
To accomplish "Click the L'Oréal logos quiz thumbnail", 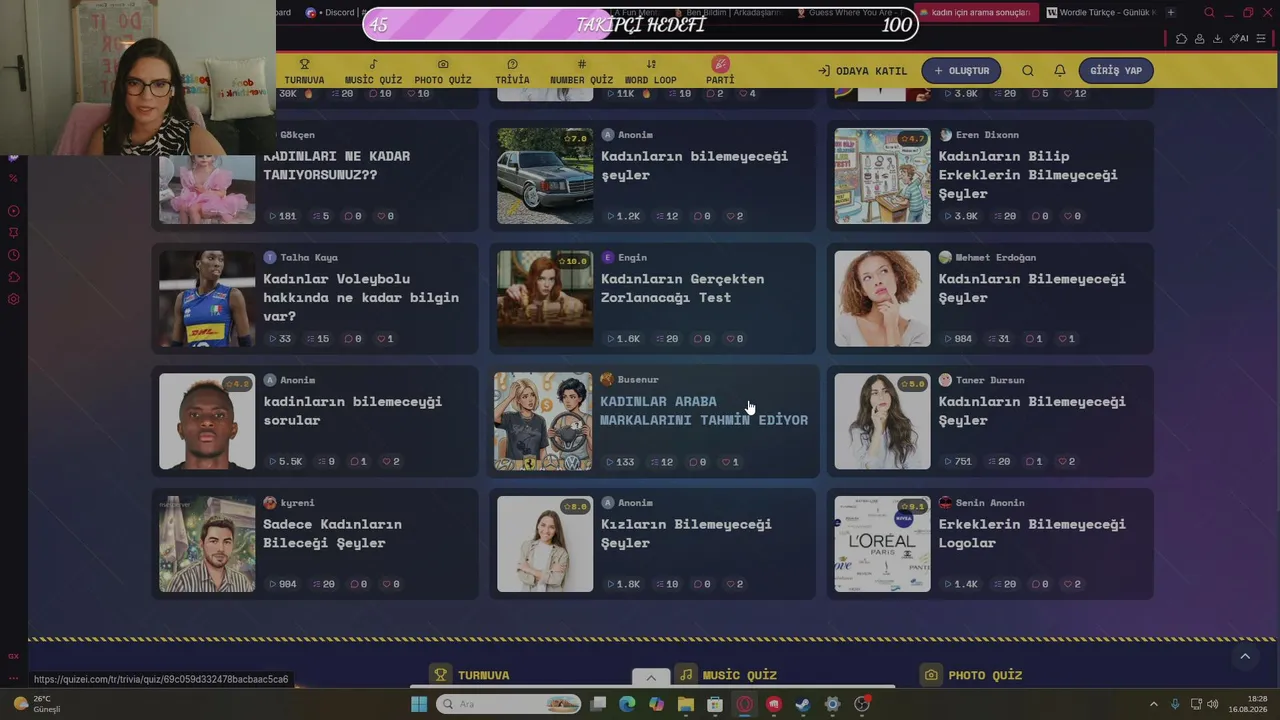I will click(883, 544).
